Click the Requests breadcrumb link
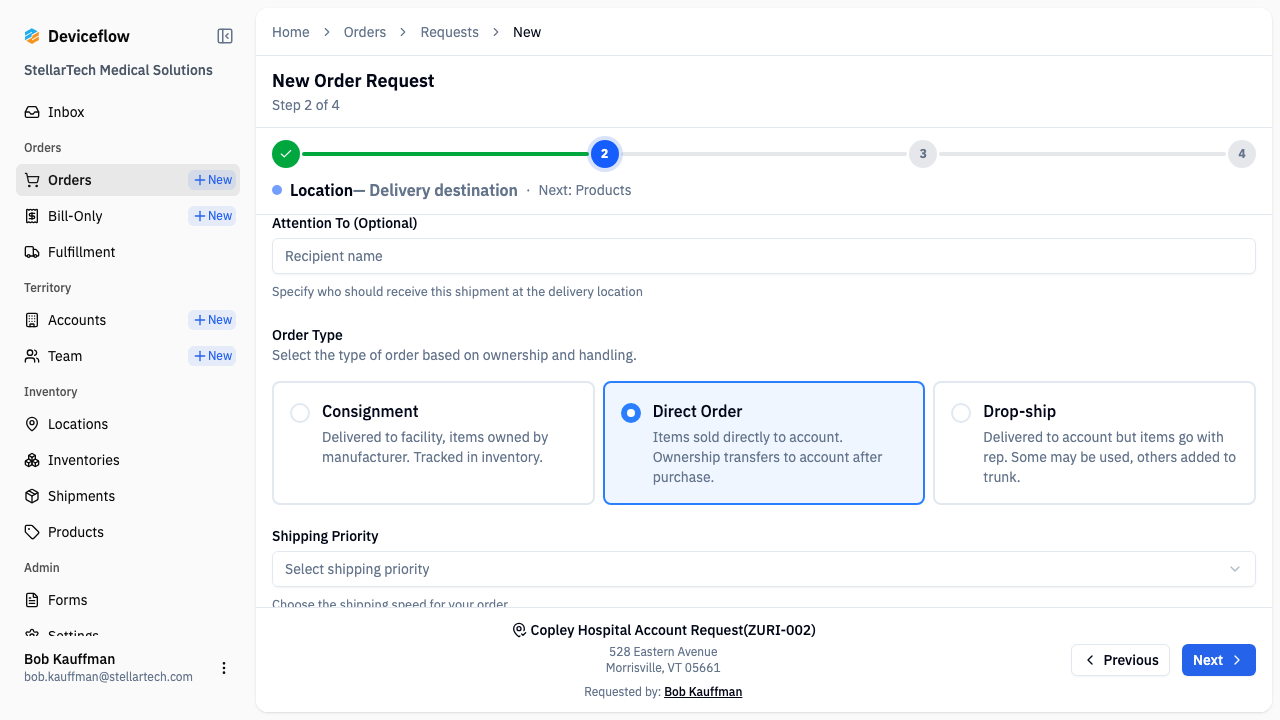Image resolution: width=1280 pixels, height=720 pixels. (450, 32)
